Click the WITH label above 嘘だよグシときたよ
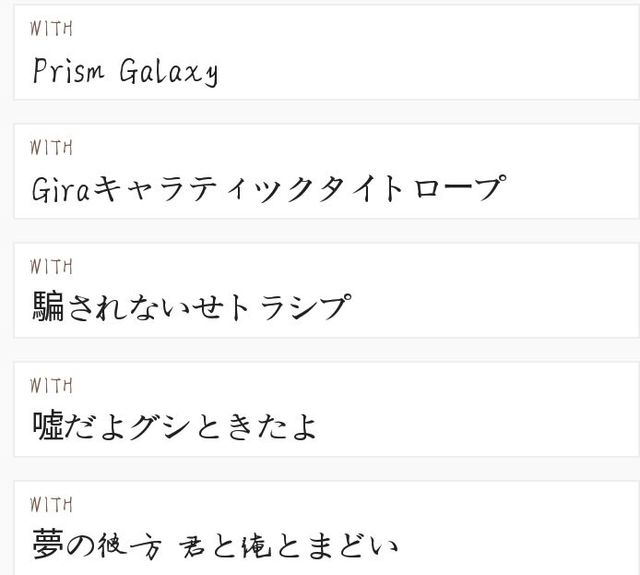This screenshot has width=640, height=575. [x=51, y=386]
